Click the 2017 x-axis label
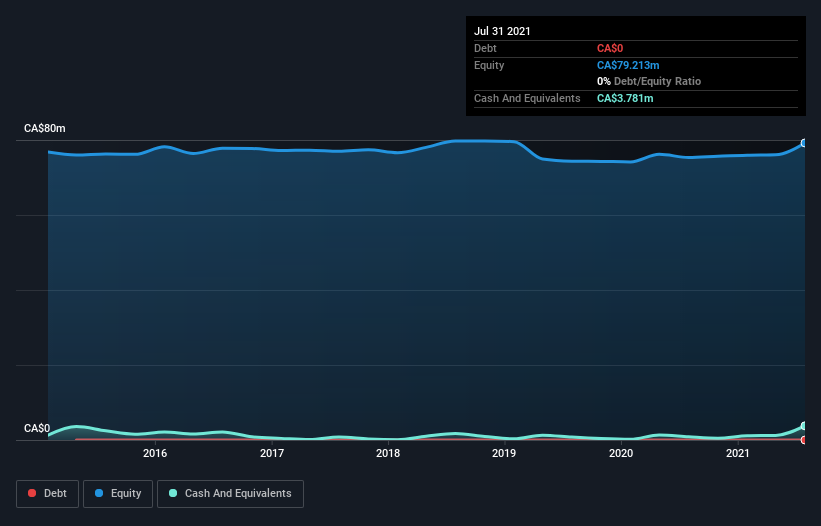The height and width of the screenshot is (526, 821). 272,453
